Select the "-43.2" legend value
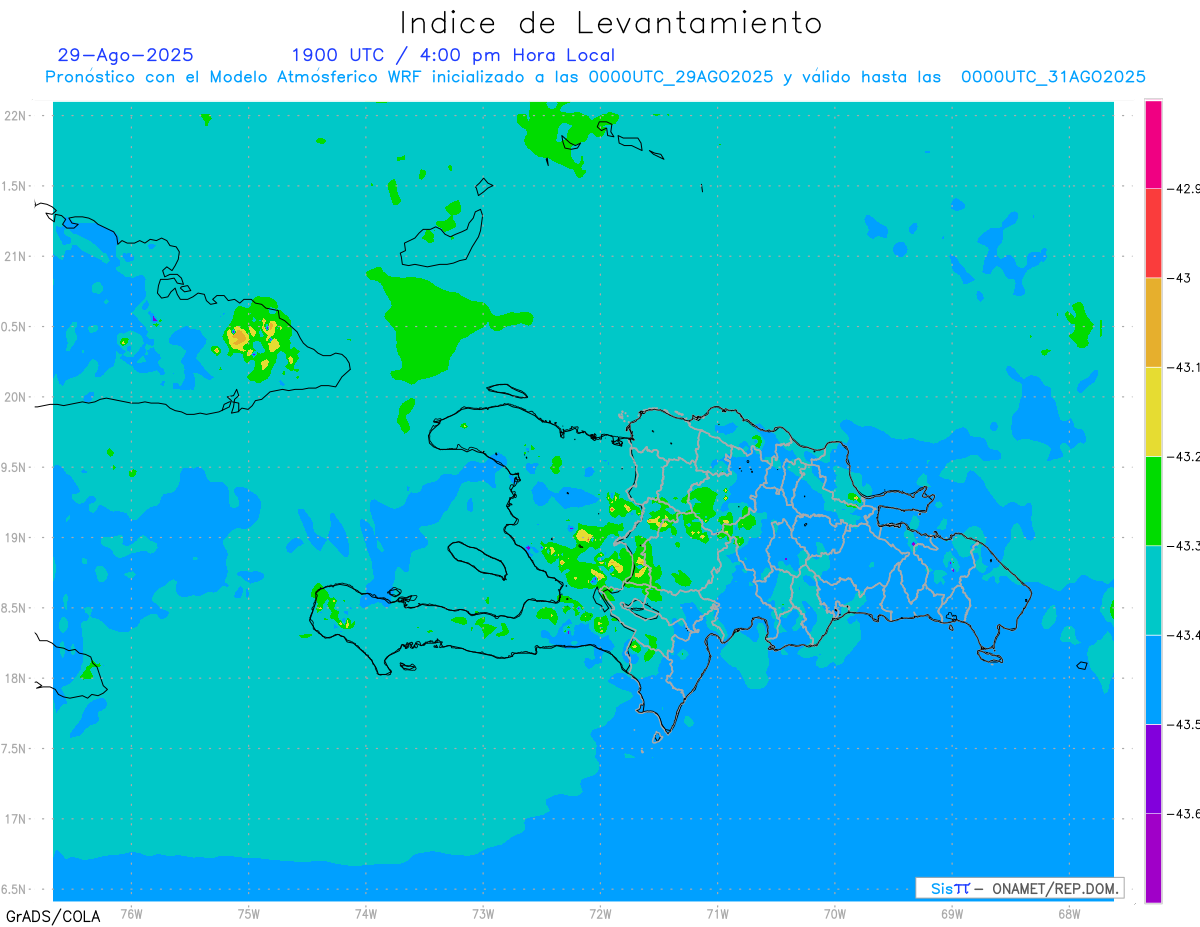Viewport: 1200px width, 927px height. (1184, 456)
